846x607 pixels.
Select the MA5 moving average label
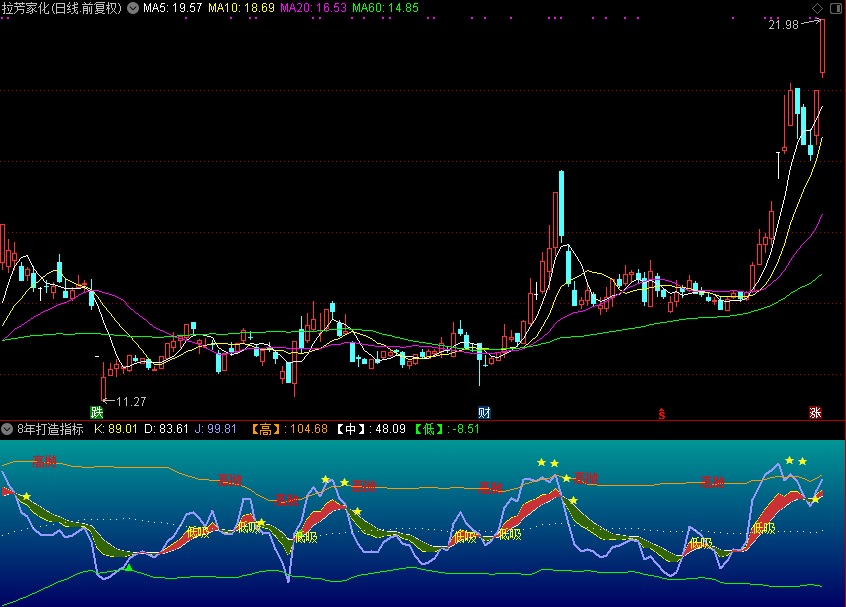click(173, 8)
